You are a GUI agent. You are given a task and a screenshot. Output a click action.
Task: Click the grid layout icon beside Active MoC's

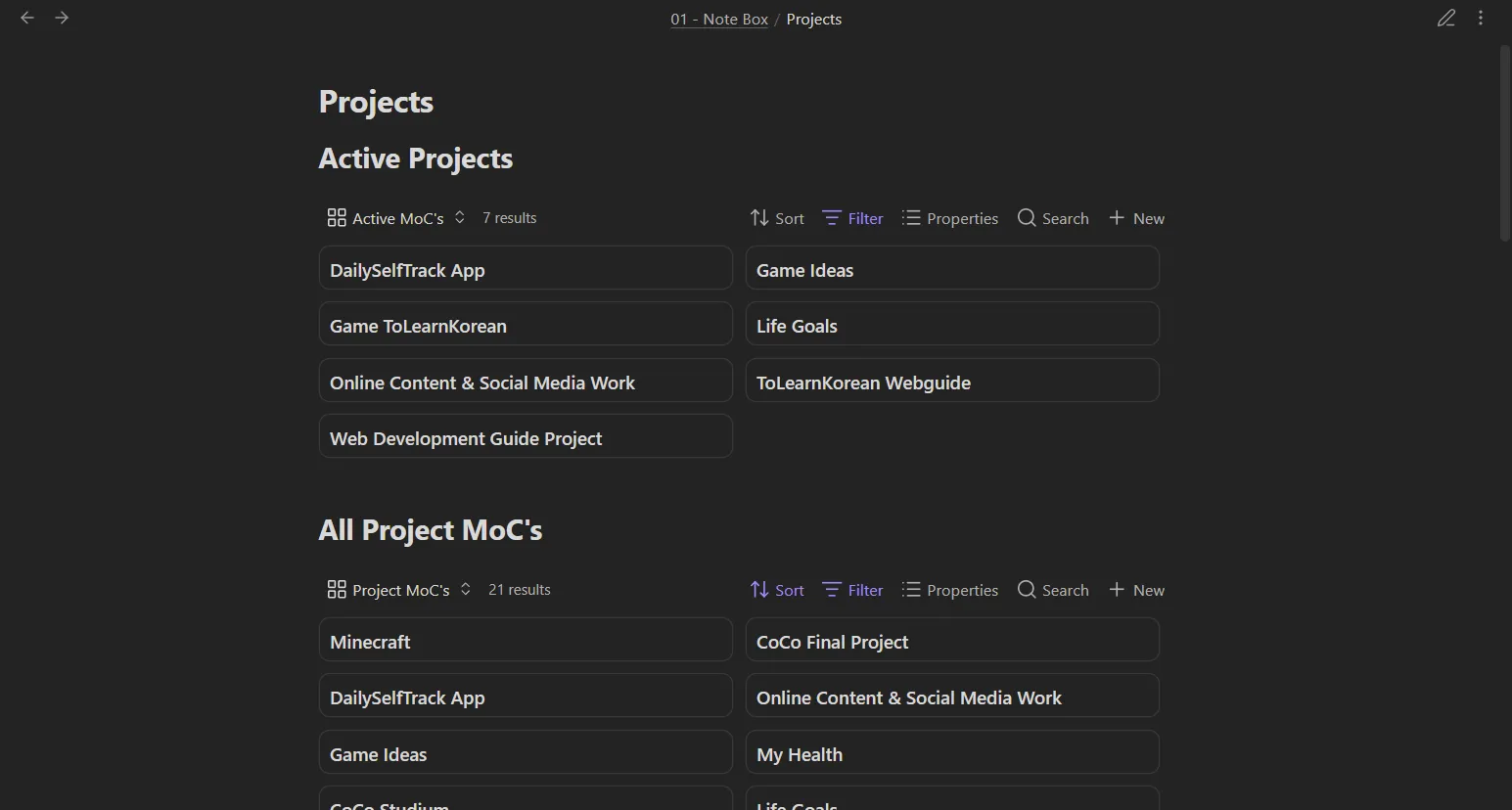pos(337,217)
